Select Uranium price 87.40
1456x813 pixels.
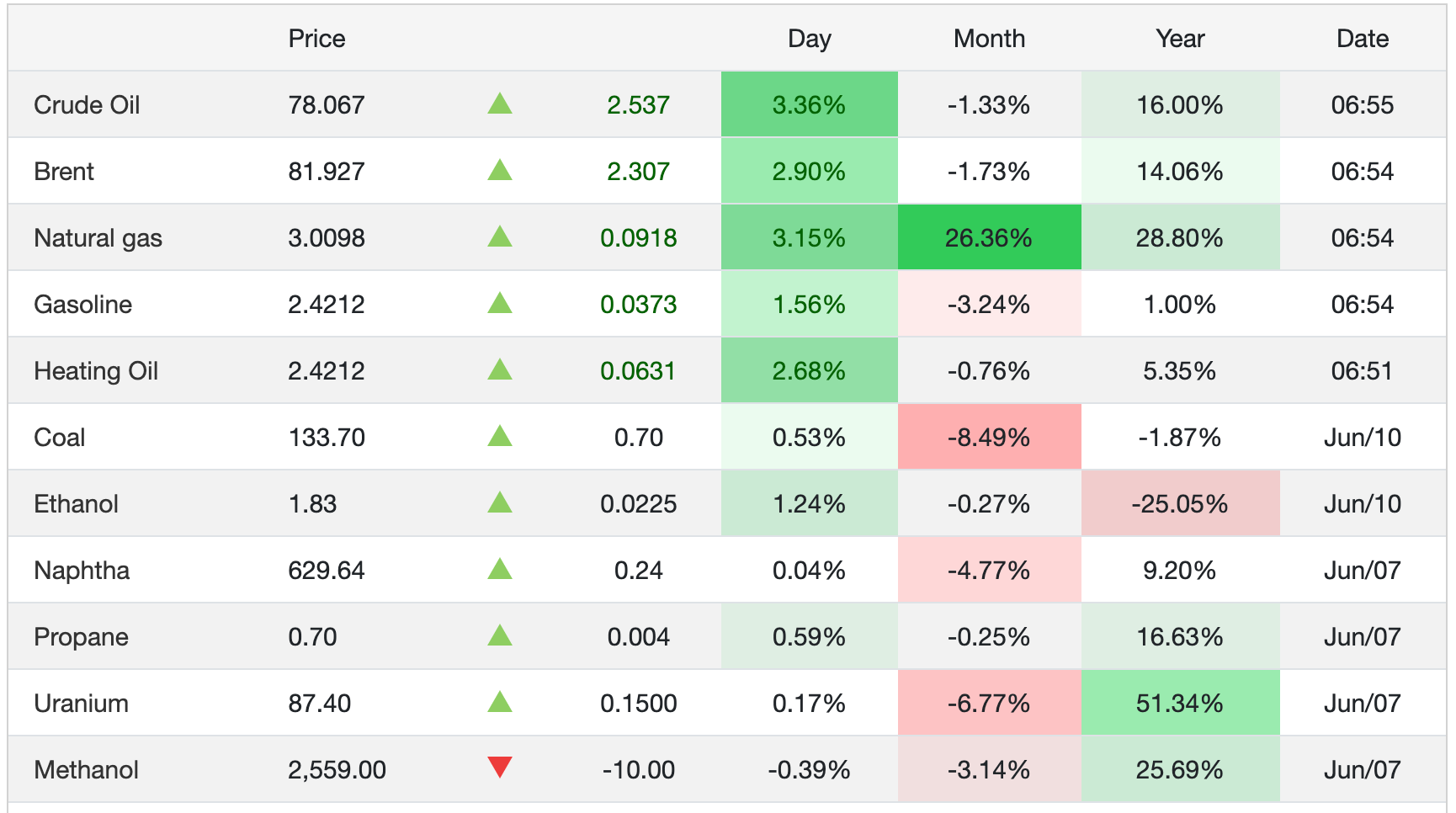(320, 704)
